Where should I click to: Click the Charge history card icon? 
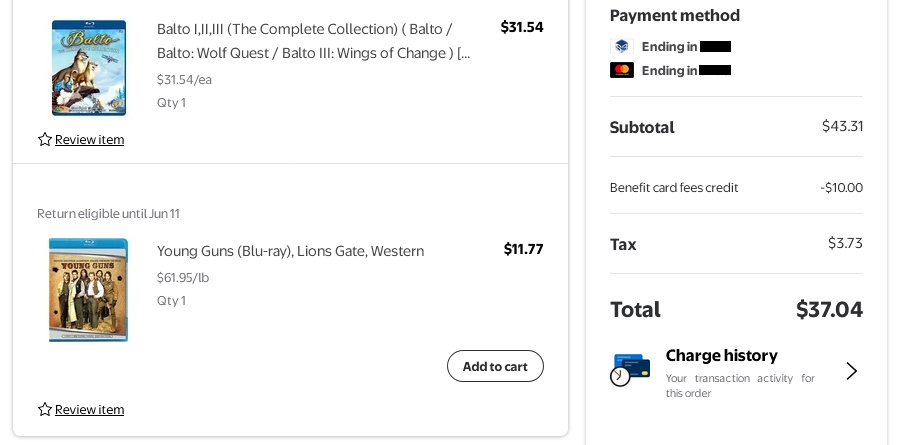point(630,370)
